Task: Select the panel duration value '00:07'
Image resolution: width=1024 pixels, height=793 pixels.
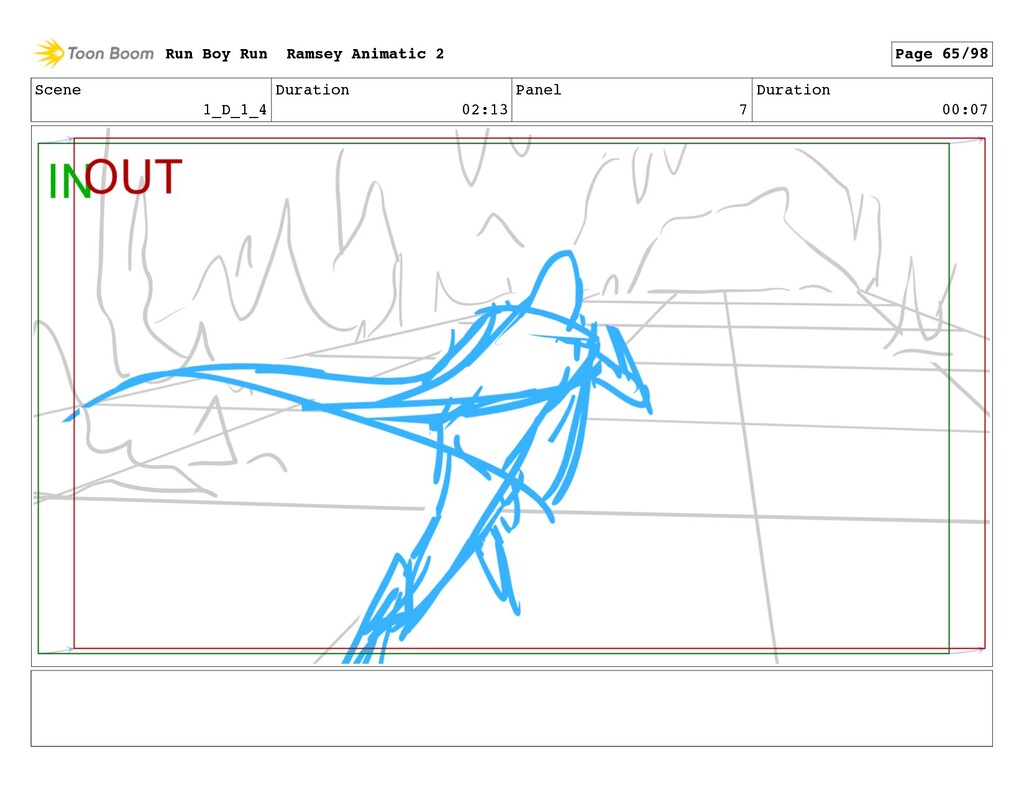Action: point(965,110)
